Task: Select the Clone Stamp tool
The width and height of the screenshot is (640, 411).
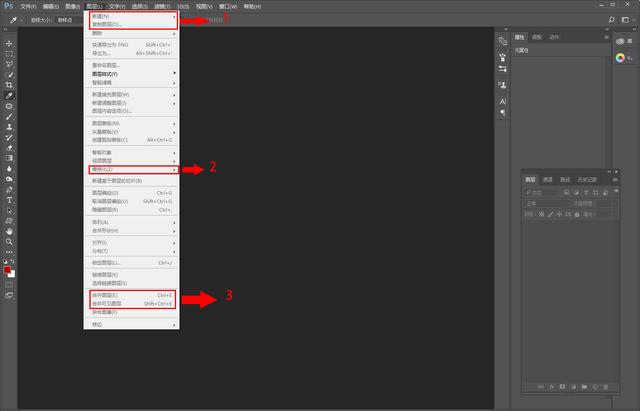Action: [9, 127]
